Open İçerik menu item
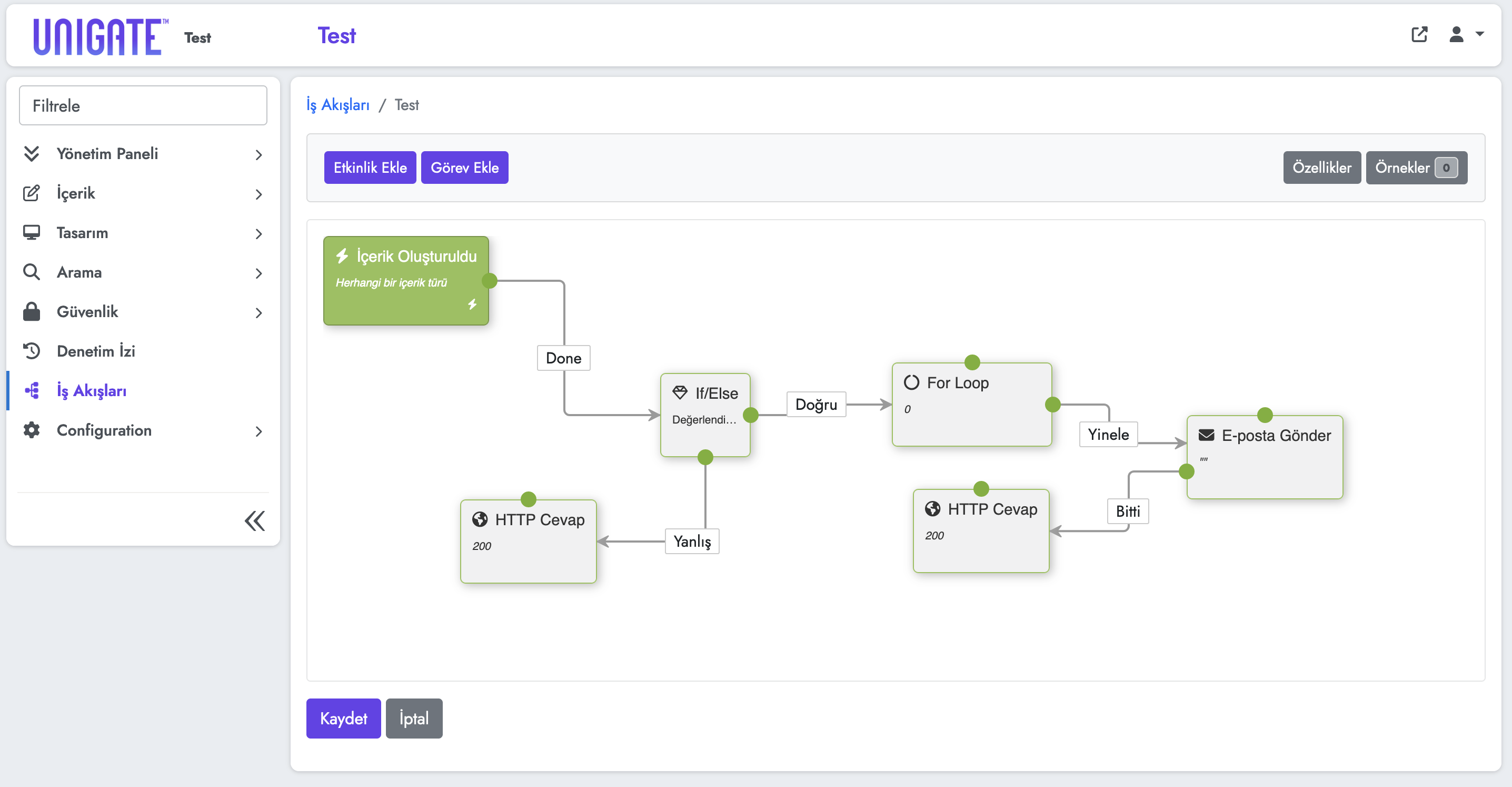Screen dimensions: 1512x787 (143, 193)
